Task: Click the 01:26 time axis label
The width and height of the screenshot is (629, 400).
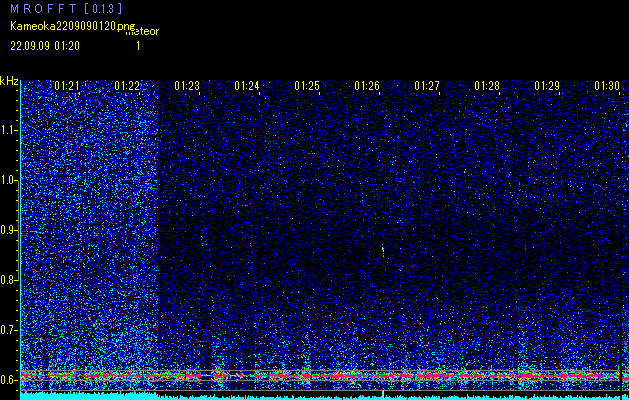Action: coord(367,86)
